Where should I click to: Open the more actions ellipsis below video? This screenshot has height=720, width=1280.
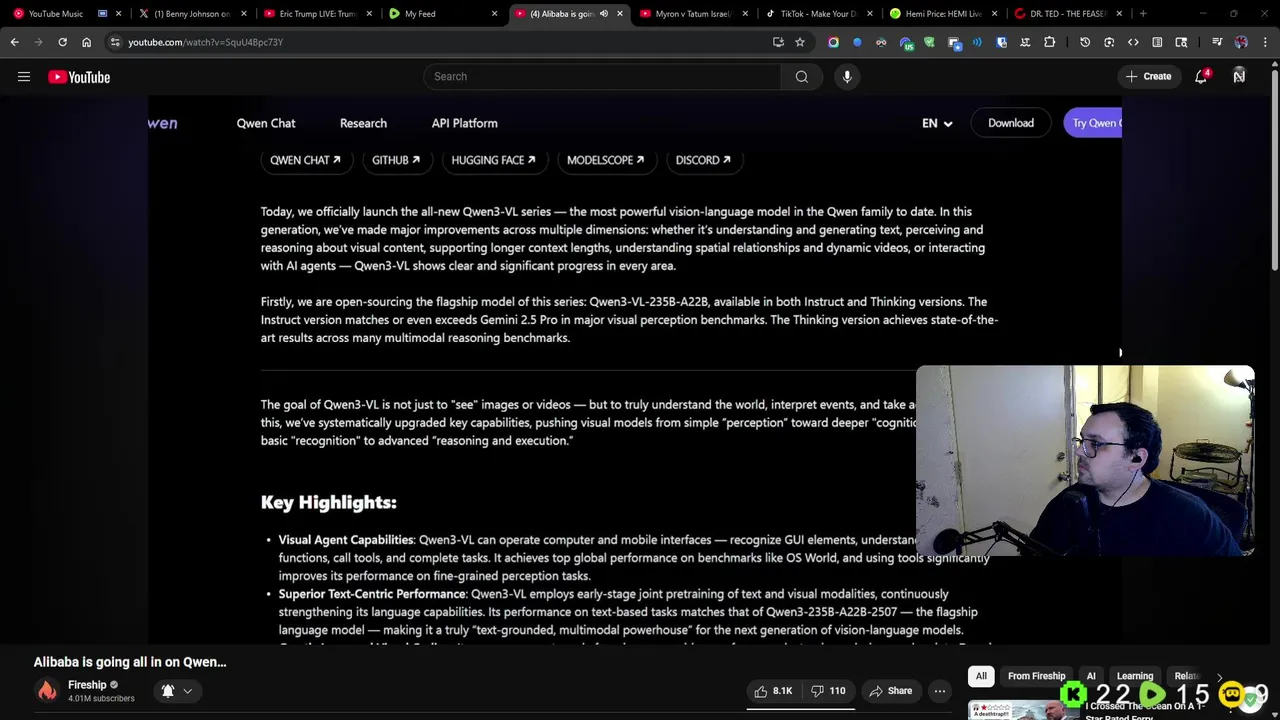coord(940,691)
